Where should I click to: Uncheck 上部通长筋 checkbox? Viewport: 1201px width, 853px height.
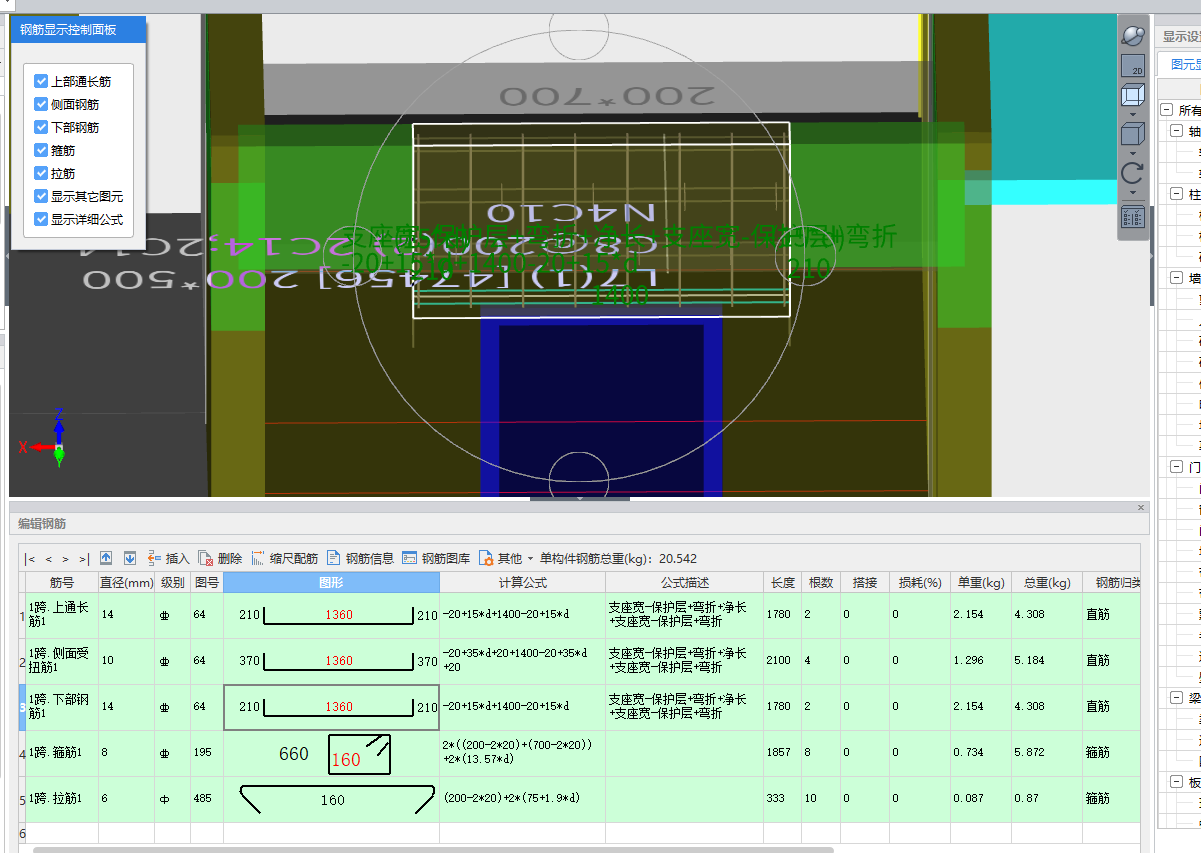(x=41, y=81)
